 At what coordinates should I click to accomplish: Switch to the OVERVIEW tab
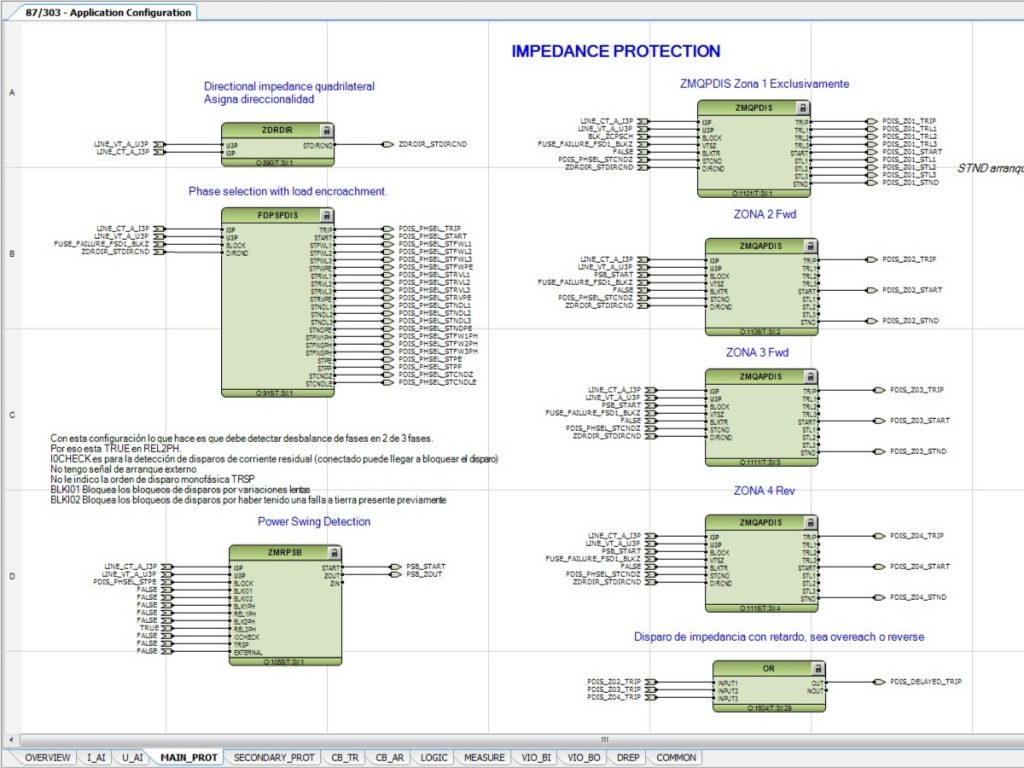click(x=48, y=758)
